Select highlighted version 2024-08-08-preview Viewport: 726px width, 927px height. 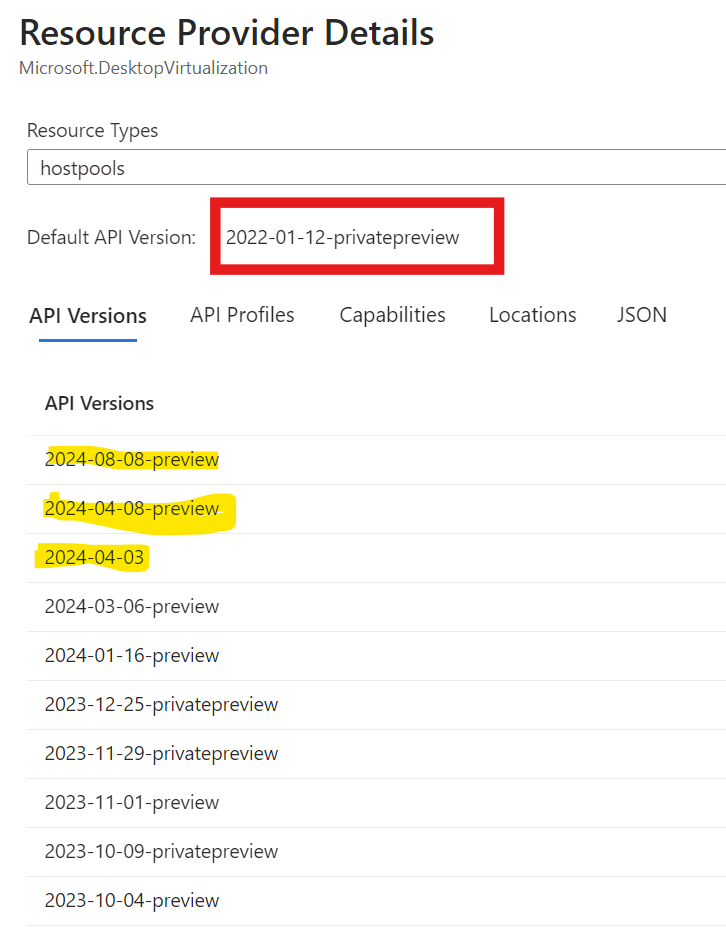click(131, 459)
